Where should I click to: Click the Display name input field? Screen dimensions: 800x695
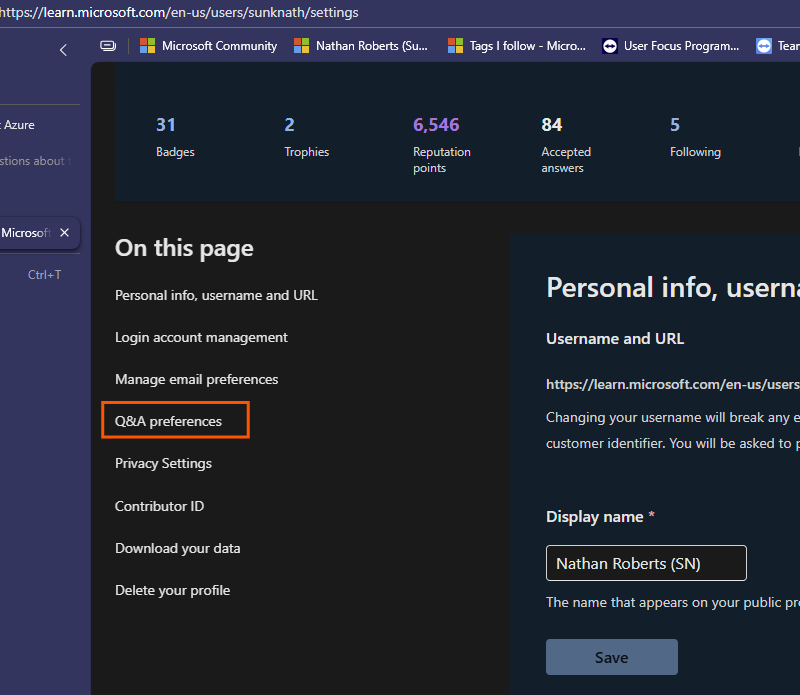[646, 563]
